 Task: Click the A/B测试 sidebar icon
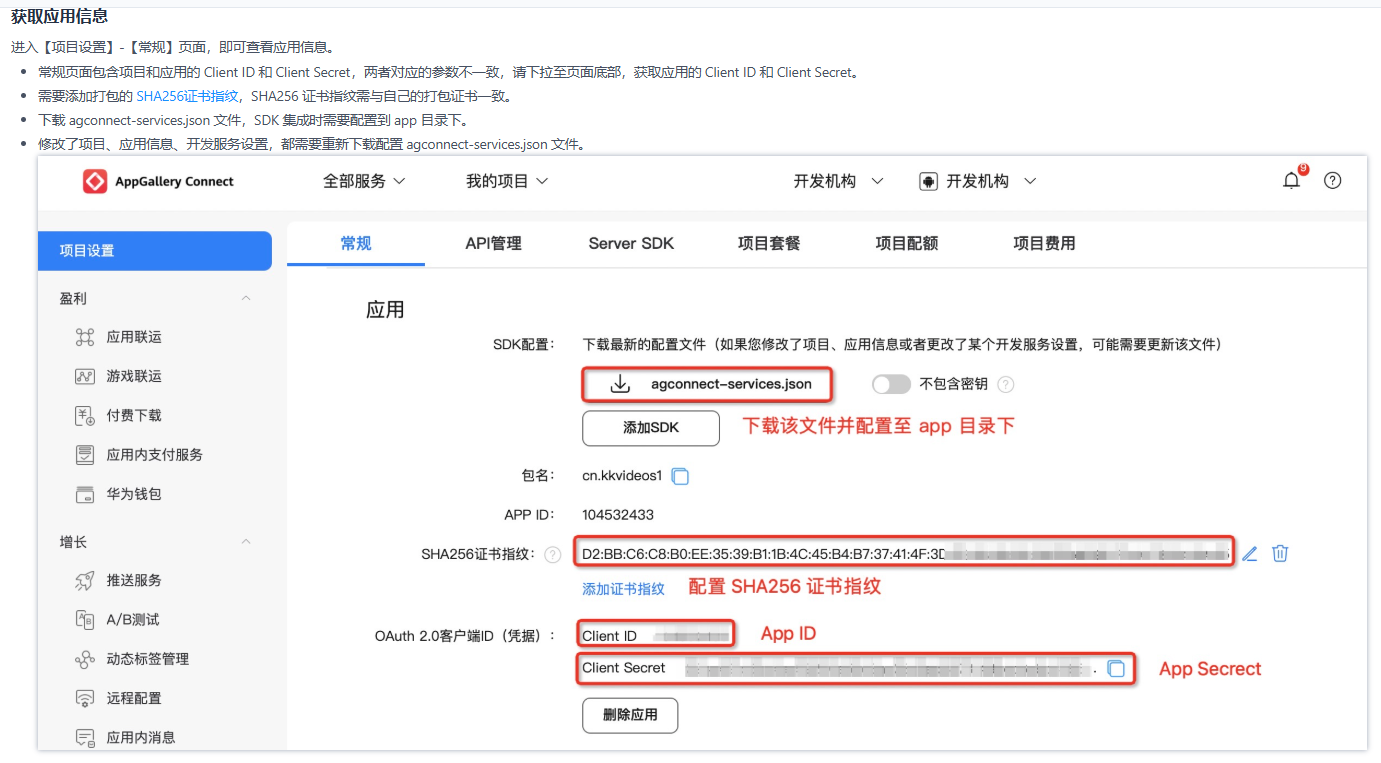click(85, 619)
